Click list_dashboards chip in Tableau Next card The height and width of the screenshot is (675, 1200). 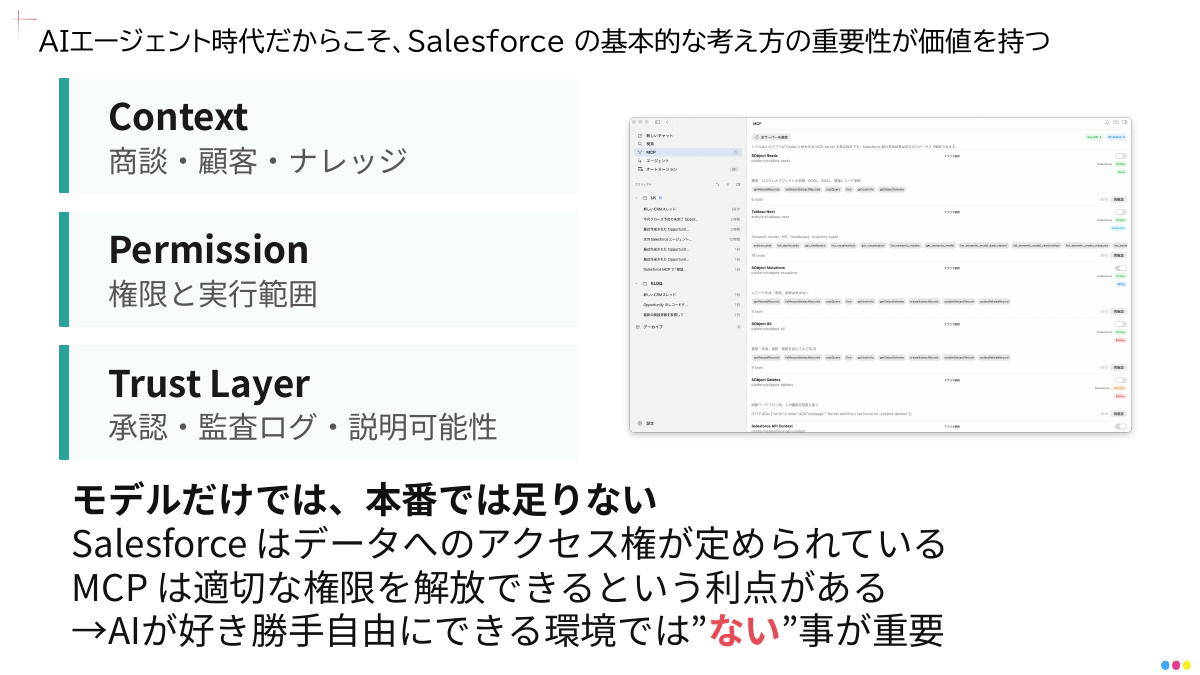click(x=788, y=245)
